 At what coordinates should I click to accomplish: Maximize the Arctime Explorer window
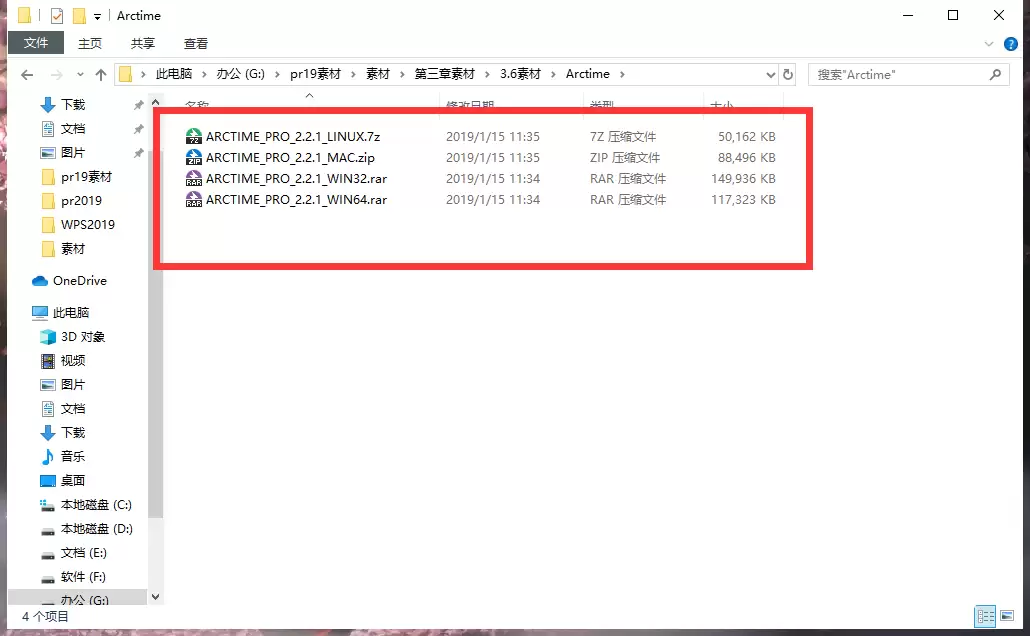click(x=953, y=15)
